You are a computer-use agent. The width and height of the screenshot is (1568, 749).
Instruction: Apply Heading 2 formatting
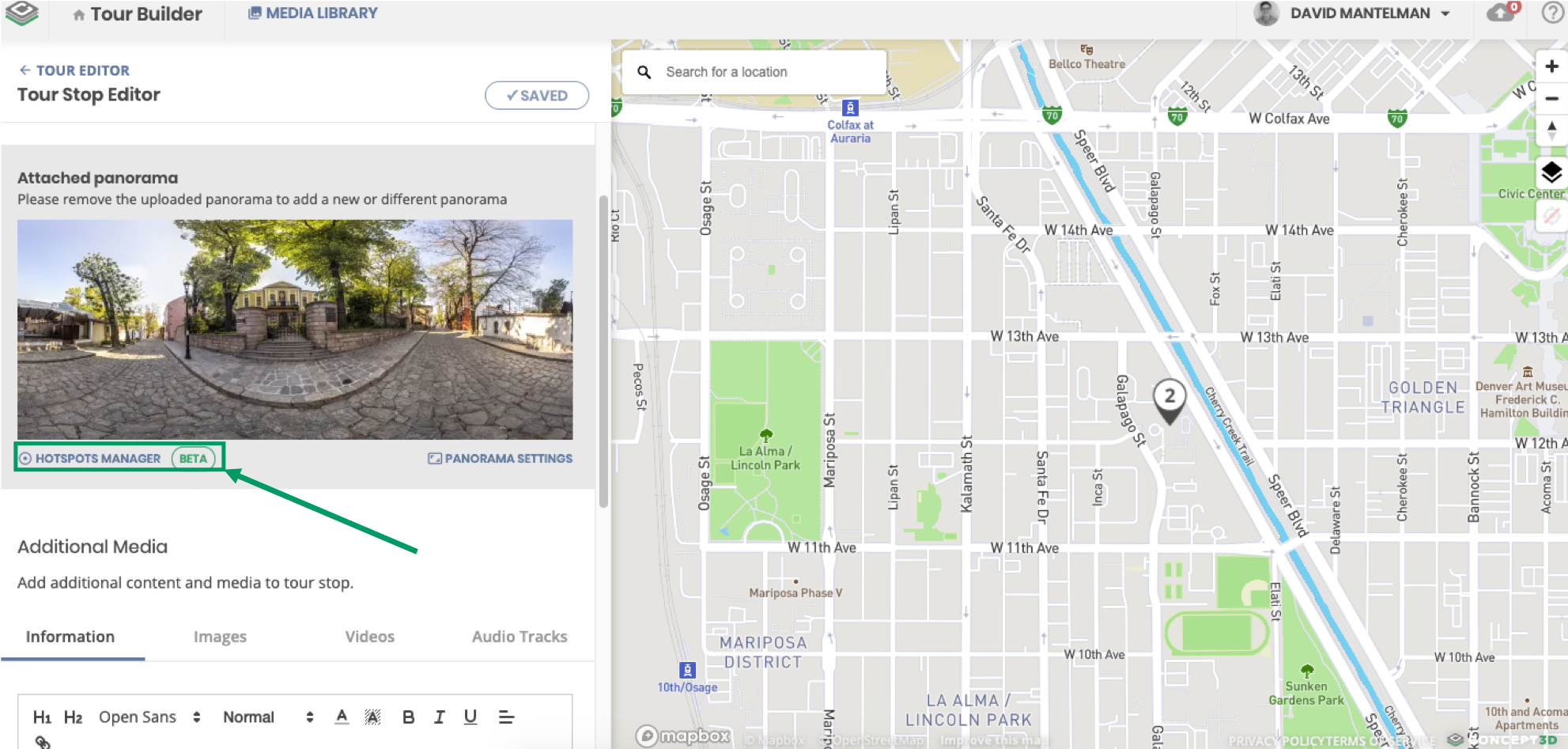tap(73, 717)
